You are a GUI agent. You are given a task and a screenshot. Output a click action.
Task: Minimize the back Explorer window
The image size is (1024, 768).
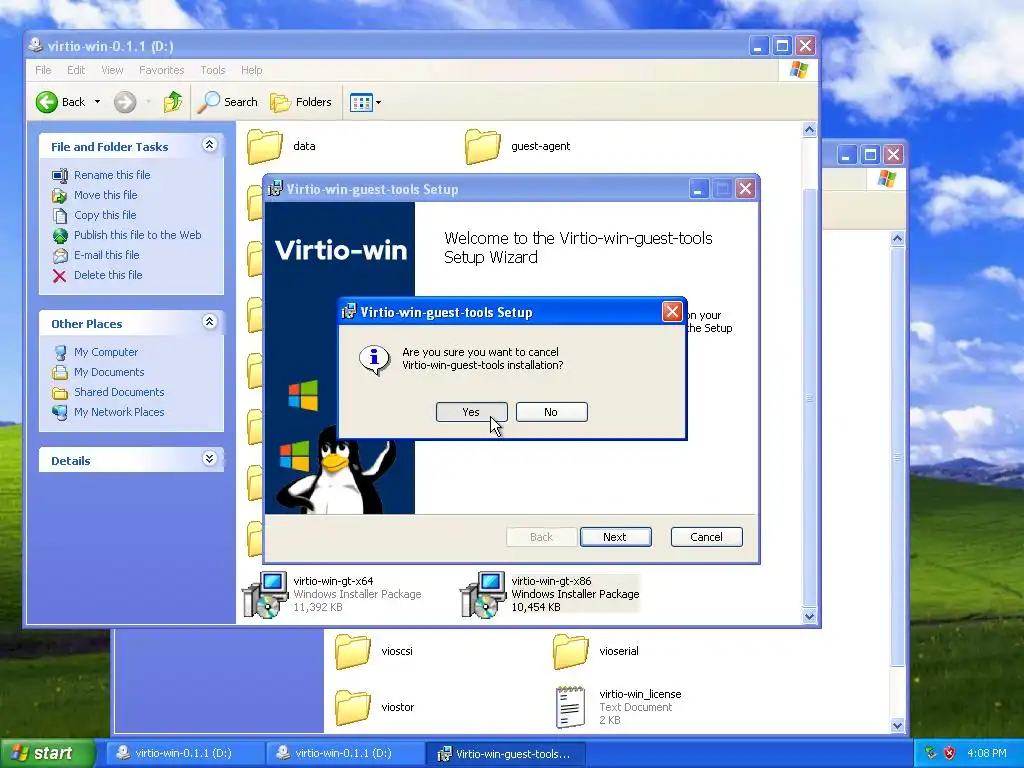tap(846, 155)
